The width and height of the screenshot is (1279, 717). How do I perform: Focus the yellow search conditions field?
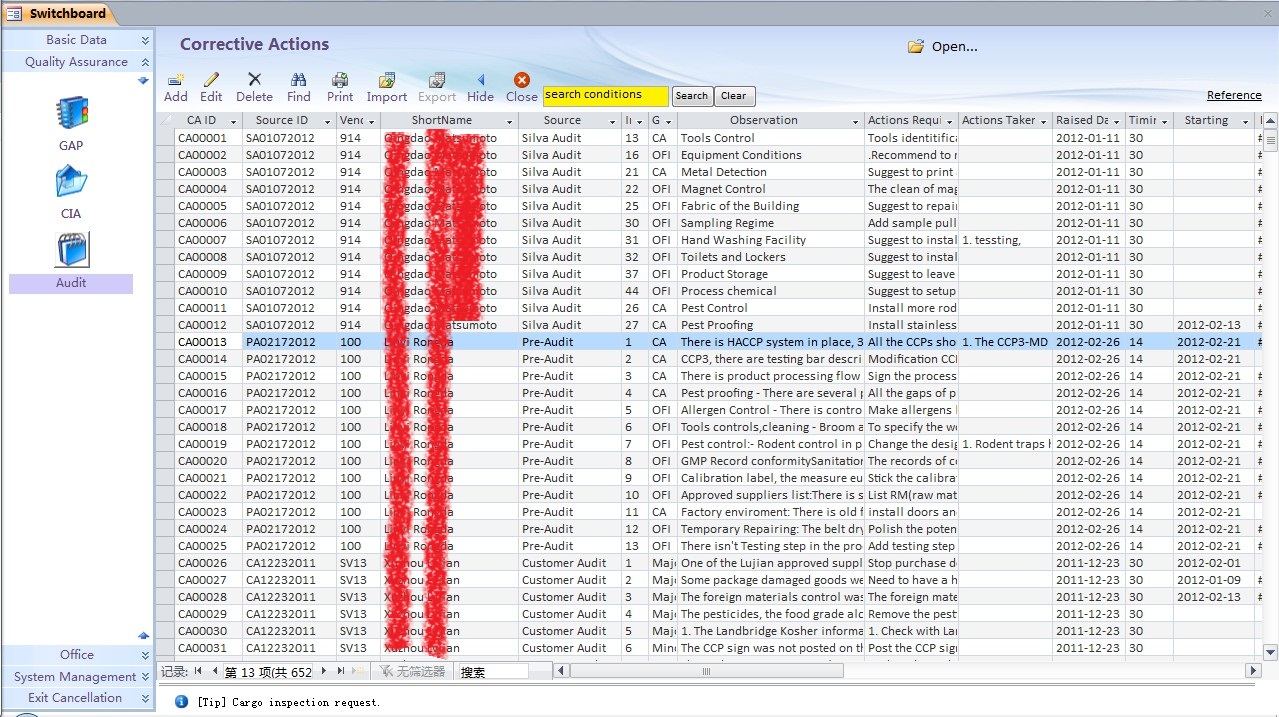(606, 96)
